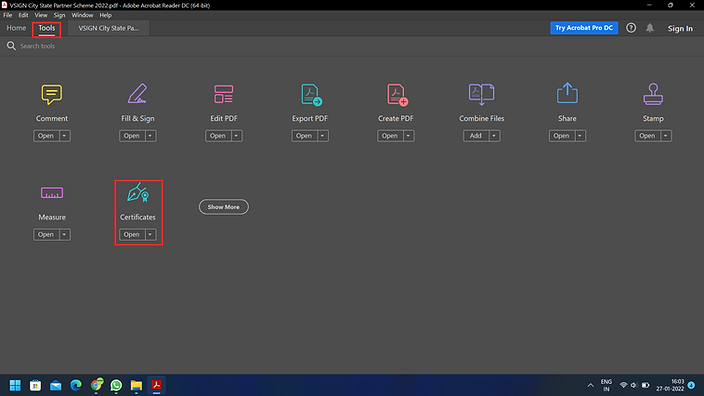The width and height of the screenshot is (704, 396).
Task: Click Try Acrobat Pro DC button
Action: pyautogui.click(x=584, y=28)
